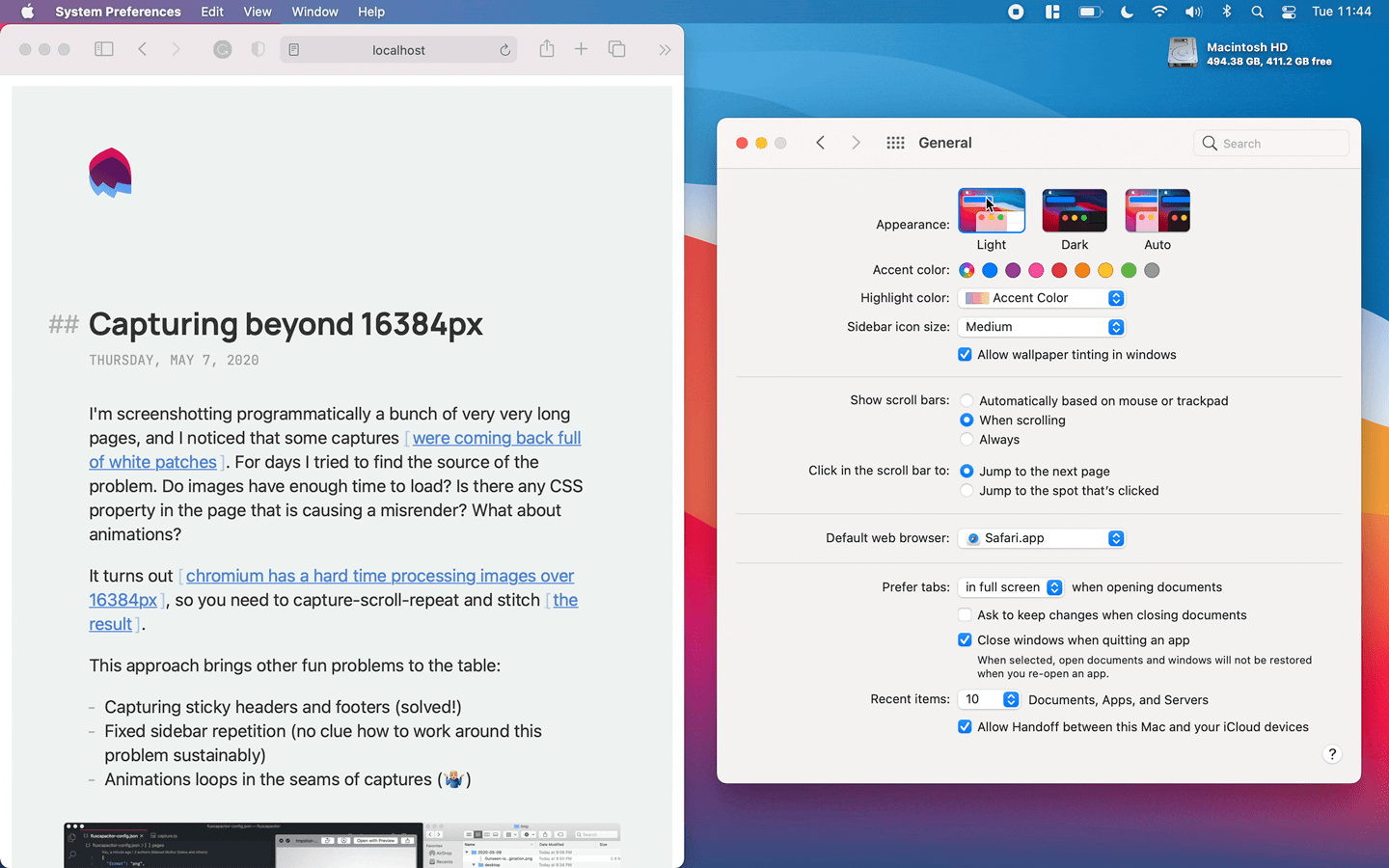The width and height of the screenshot is (1389, 868).
Task: Enable Ask to keep changes checkbox
Action: [965, 615]
